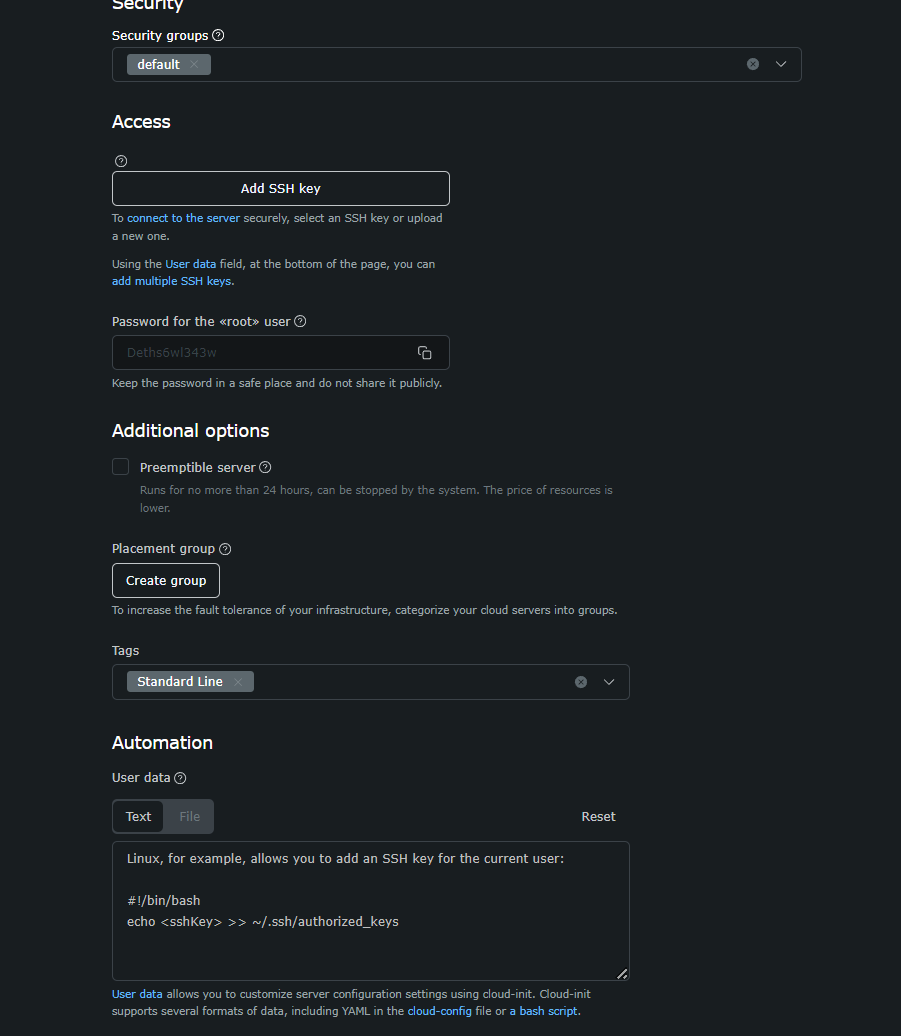The width and height of the screenshot is (901, 1036).
Task: Remove the default security group tag
Action: pyautogui.click(x=194, y=64)
